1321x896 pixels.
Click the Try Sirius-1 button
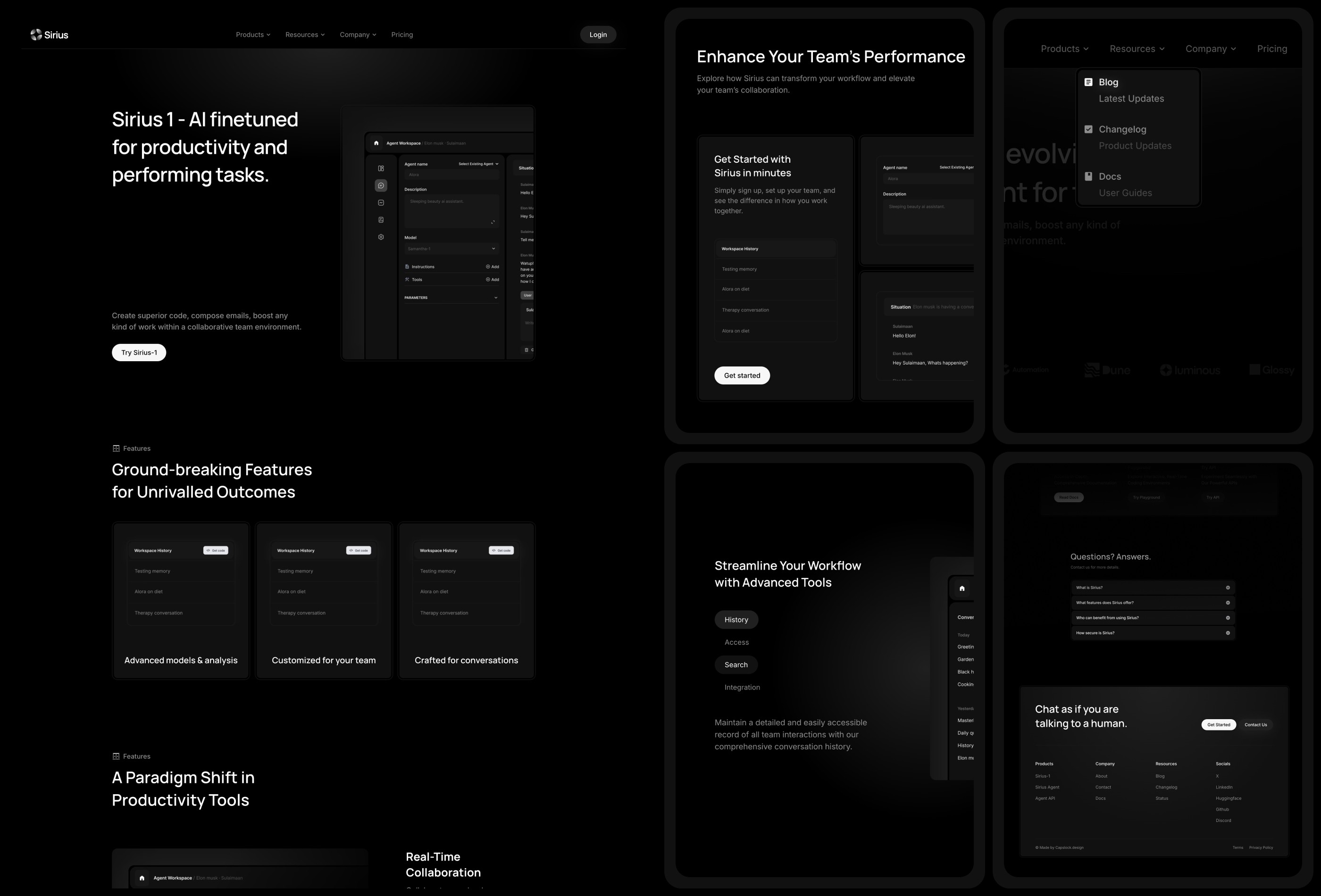click(x=139, y=352)
